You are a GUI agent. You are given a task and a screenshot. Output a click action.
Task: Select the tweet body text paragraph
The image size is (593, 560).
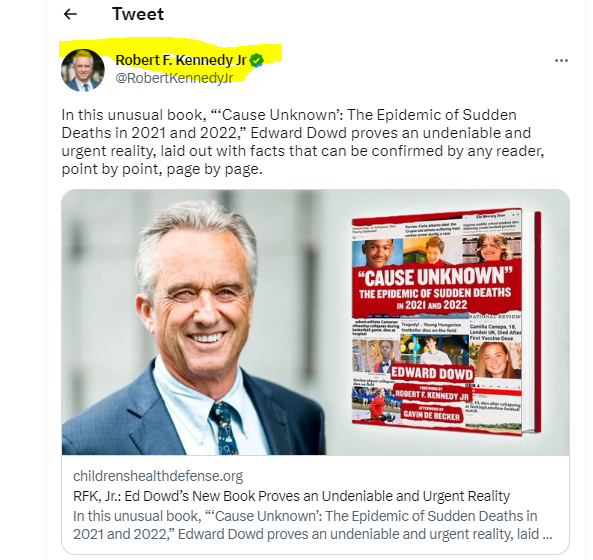[x=303, y=142]
